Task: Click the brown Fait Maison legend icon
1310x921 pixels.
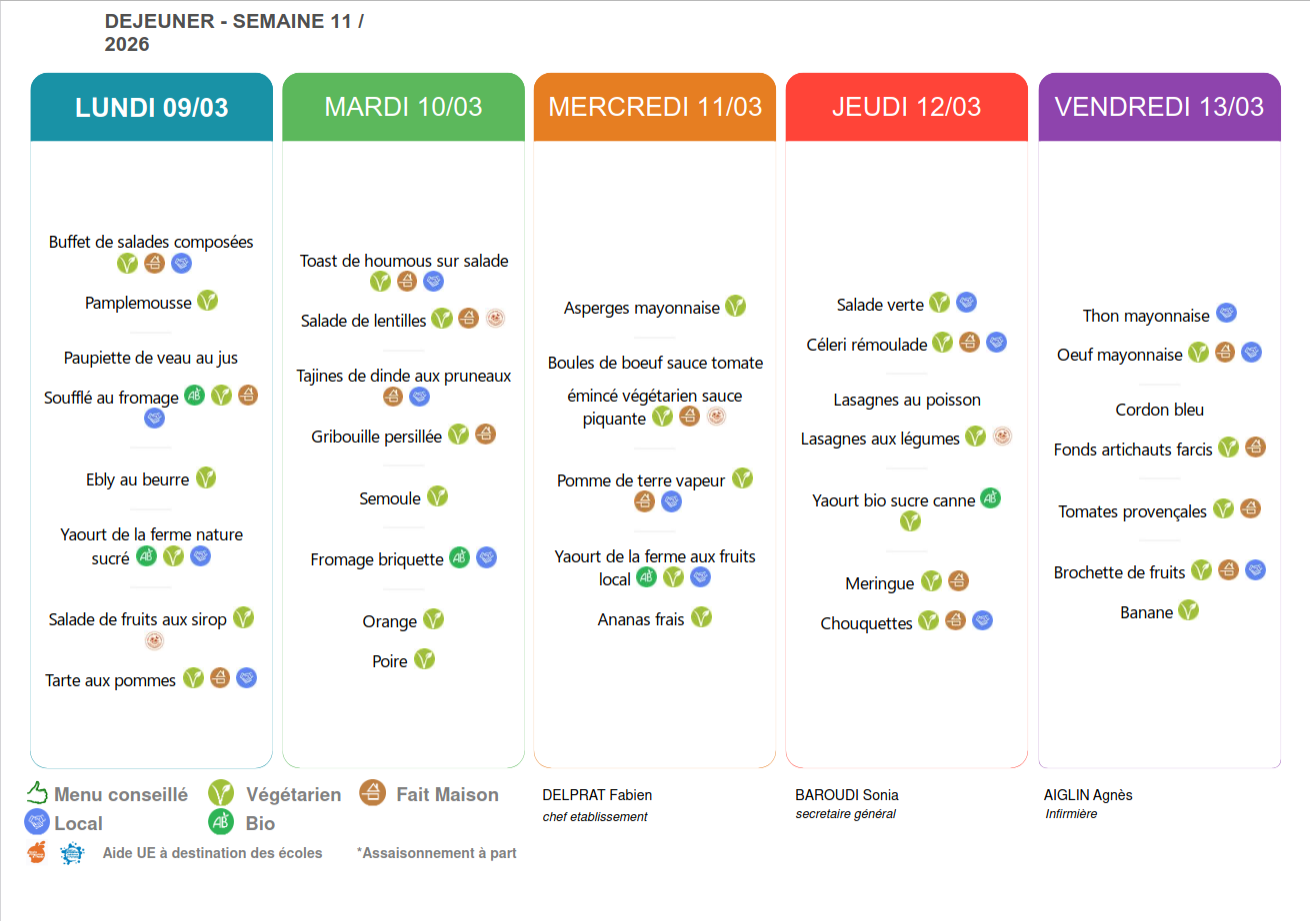Action: [372, 793]
